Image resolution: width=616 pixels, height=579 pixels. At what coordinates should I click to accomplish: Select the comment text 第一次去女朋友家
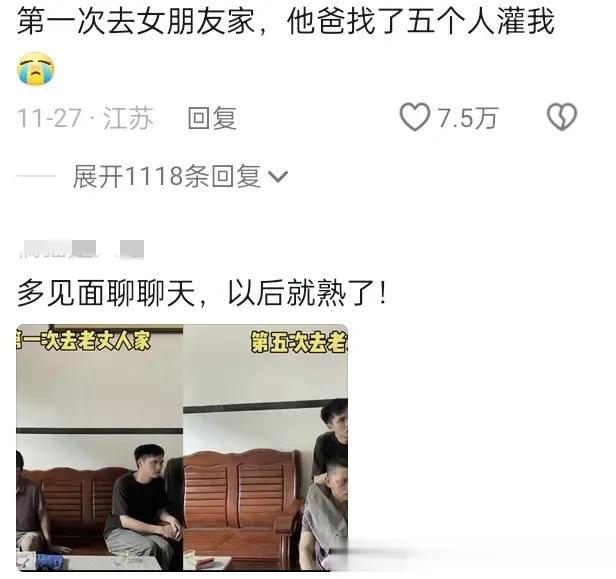136,22
